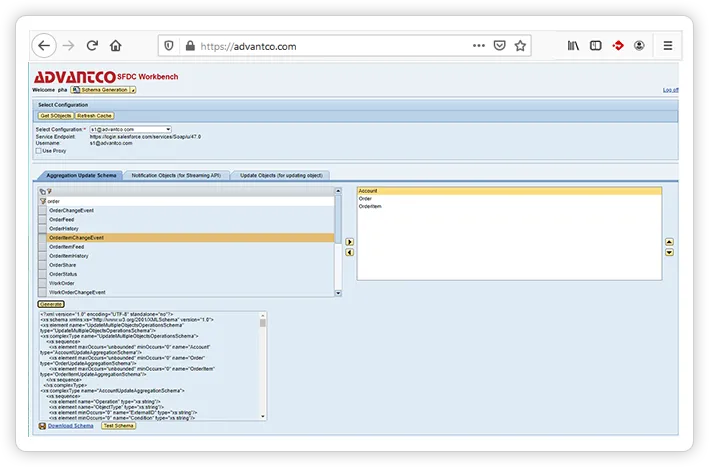Click the filter funnel icon in list header

pos(49,192)
